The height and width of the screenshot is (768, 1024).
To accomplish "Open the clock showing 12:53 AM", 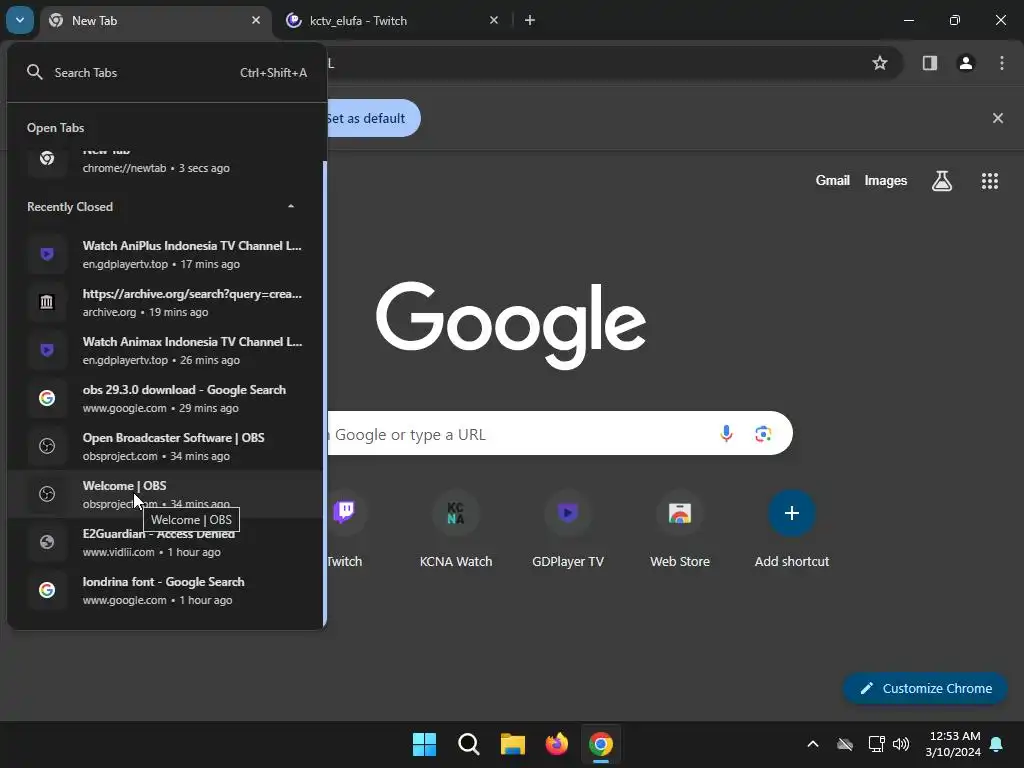I will click(x=953, y=744).
